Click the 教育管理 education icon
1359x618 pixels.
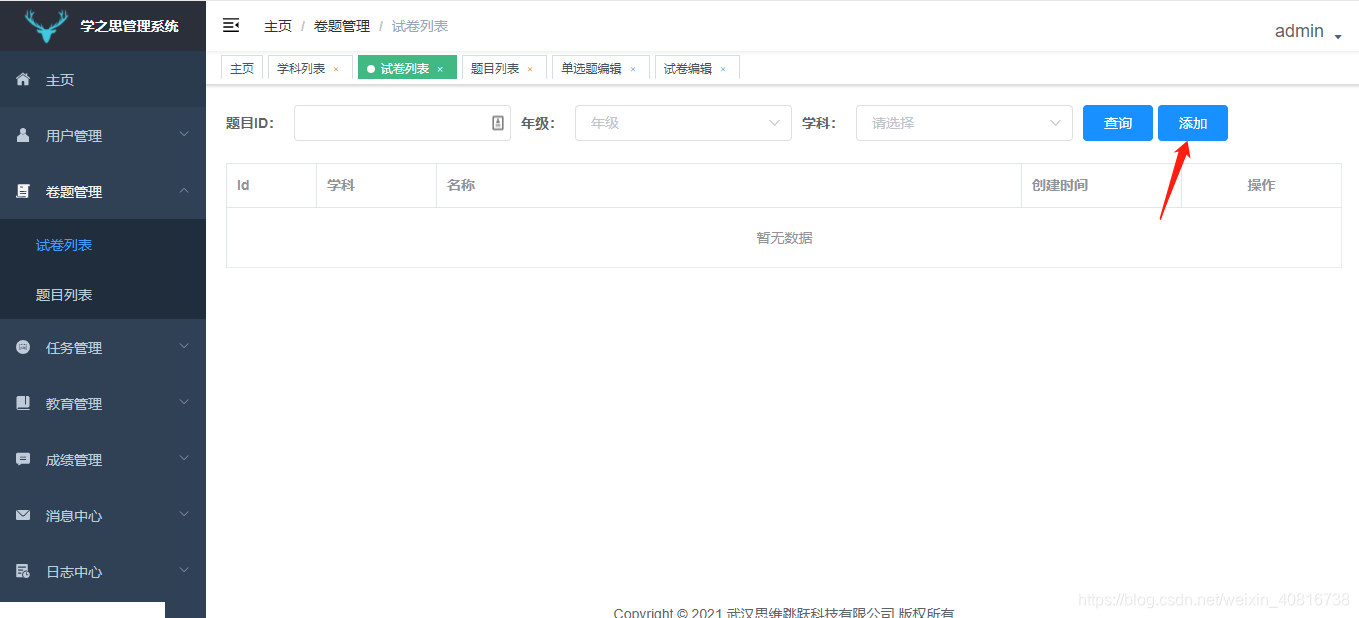click(22, 403)
